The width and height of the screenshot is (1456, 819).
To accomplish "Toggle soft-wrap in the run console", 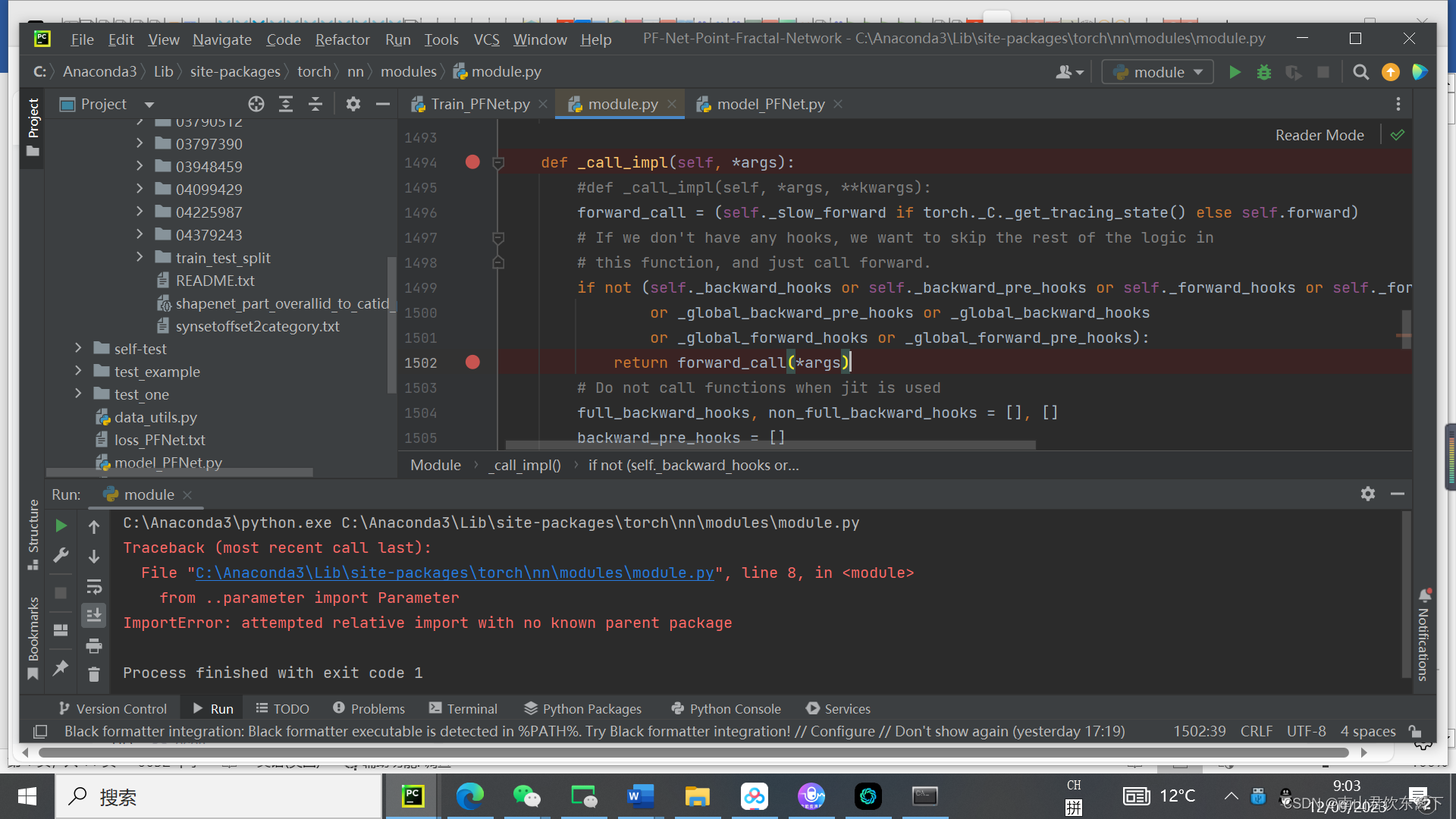I will coord(94,585).
